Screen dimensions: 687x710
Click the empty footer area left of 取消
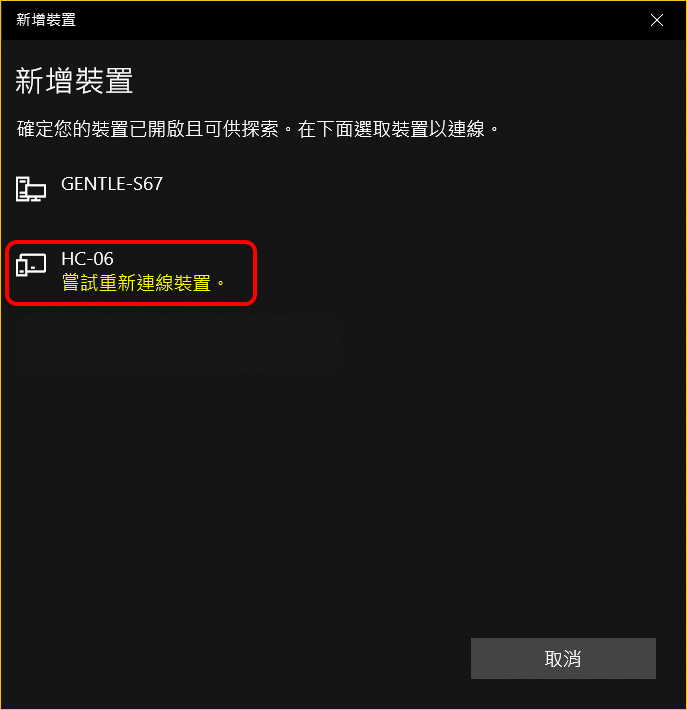[235, 658]
